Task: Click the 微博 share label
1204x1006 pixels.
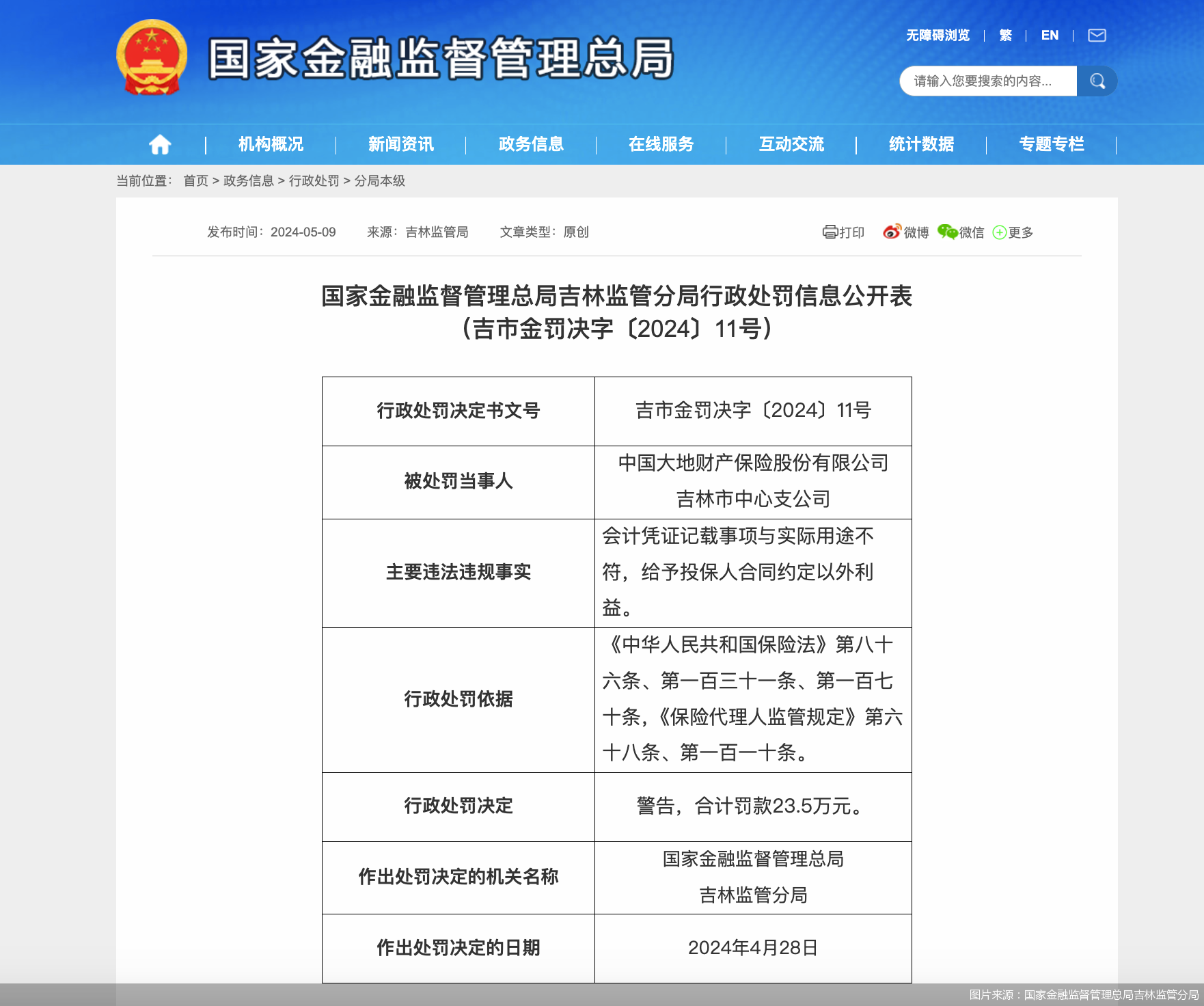Action: (x=916, y=232)
